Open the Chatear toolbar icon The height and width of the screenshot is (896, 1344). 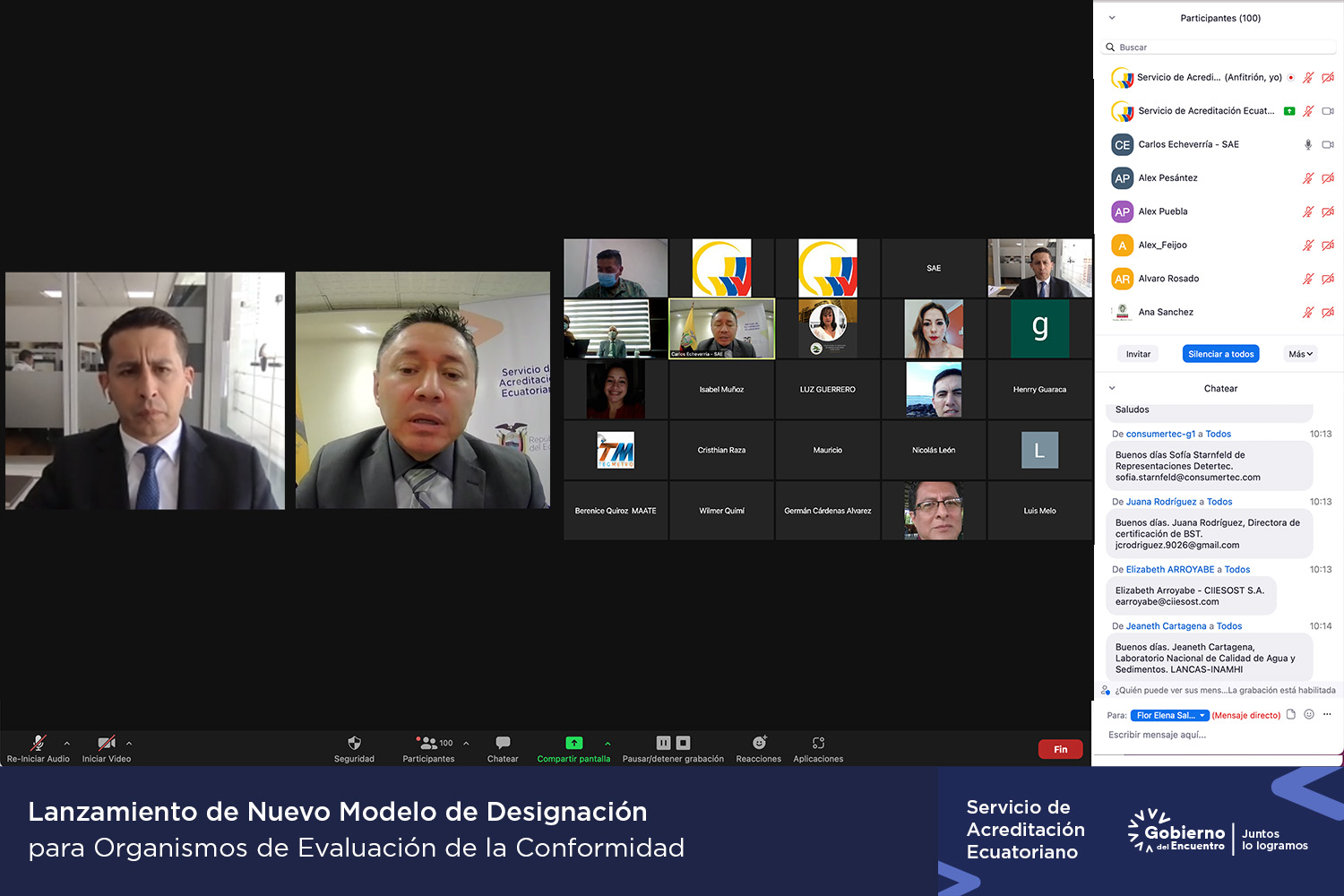tap(503, 743)
